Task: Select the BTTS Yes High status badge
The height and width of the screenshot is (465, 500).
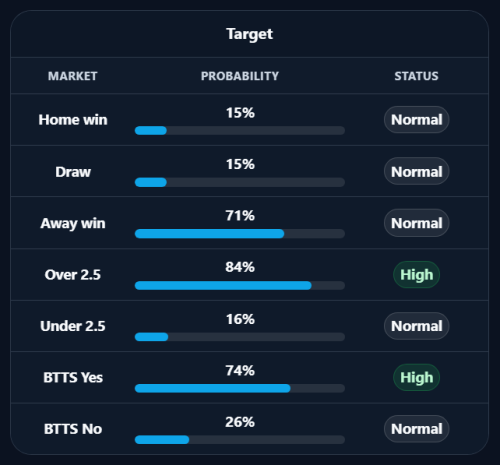Action: [x=416, y=377]
